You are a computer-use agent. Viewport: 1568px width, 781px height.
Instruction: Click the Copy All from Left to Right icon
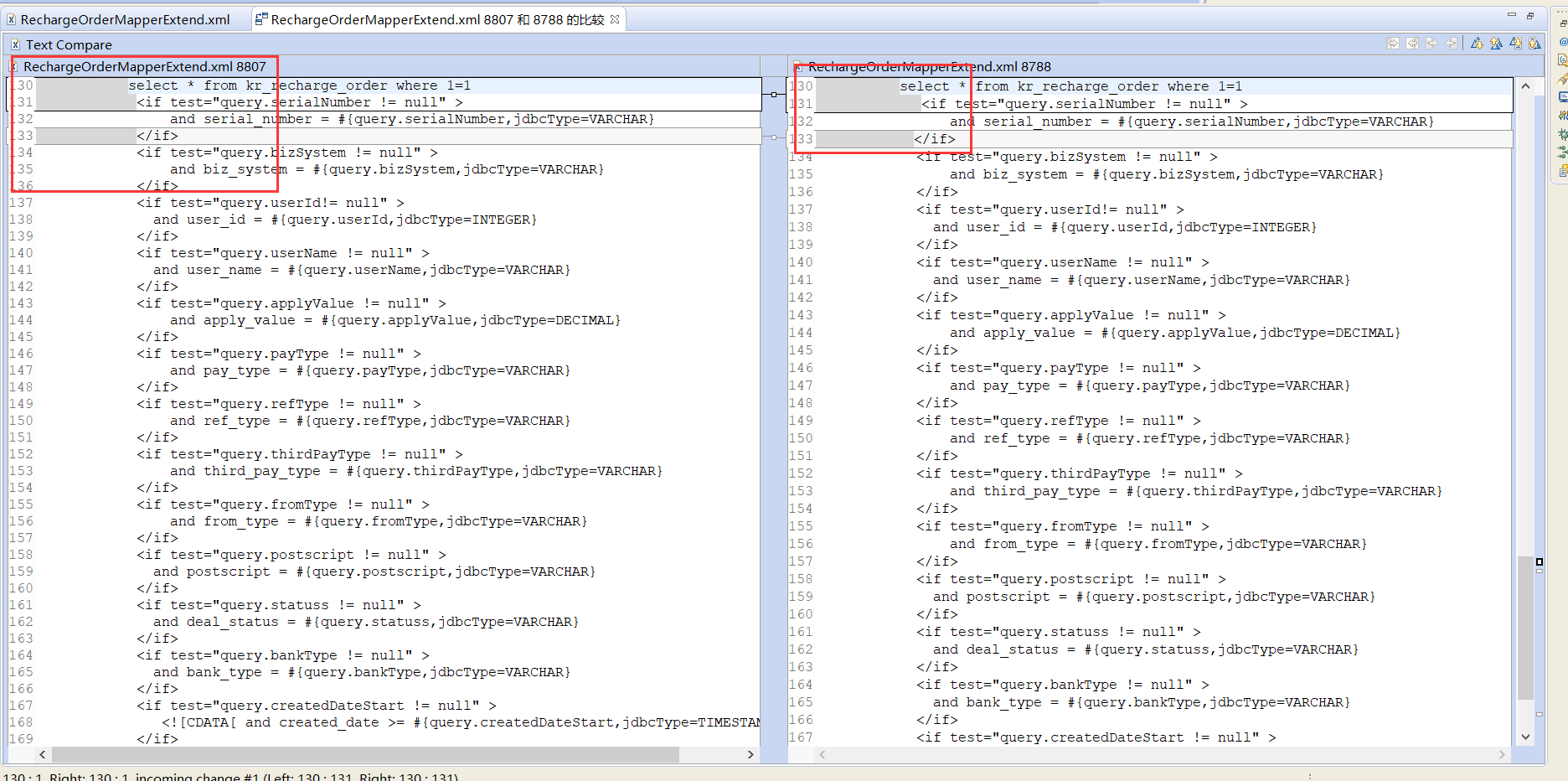(x=1393, y=44)
